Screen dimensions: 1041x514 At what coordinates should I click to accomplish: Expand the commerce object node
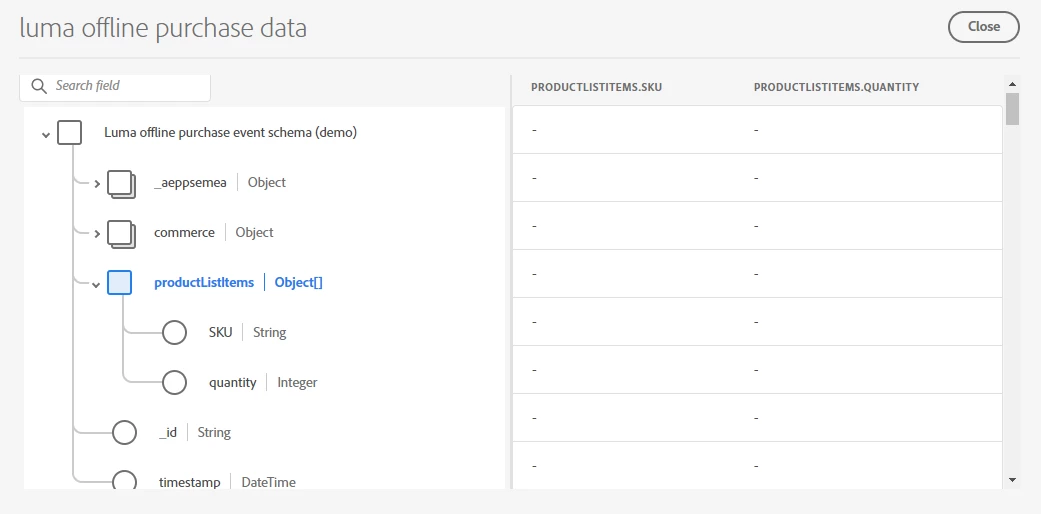click(97, 234)
